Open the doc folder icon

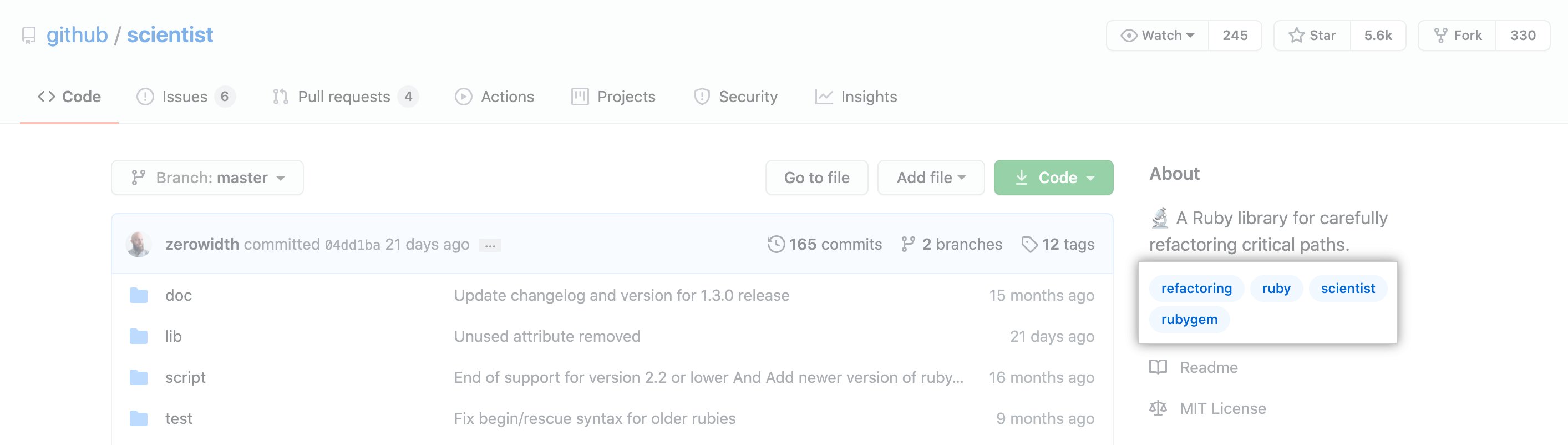[x=139, y=295]
